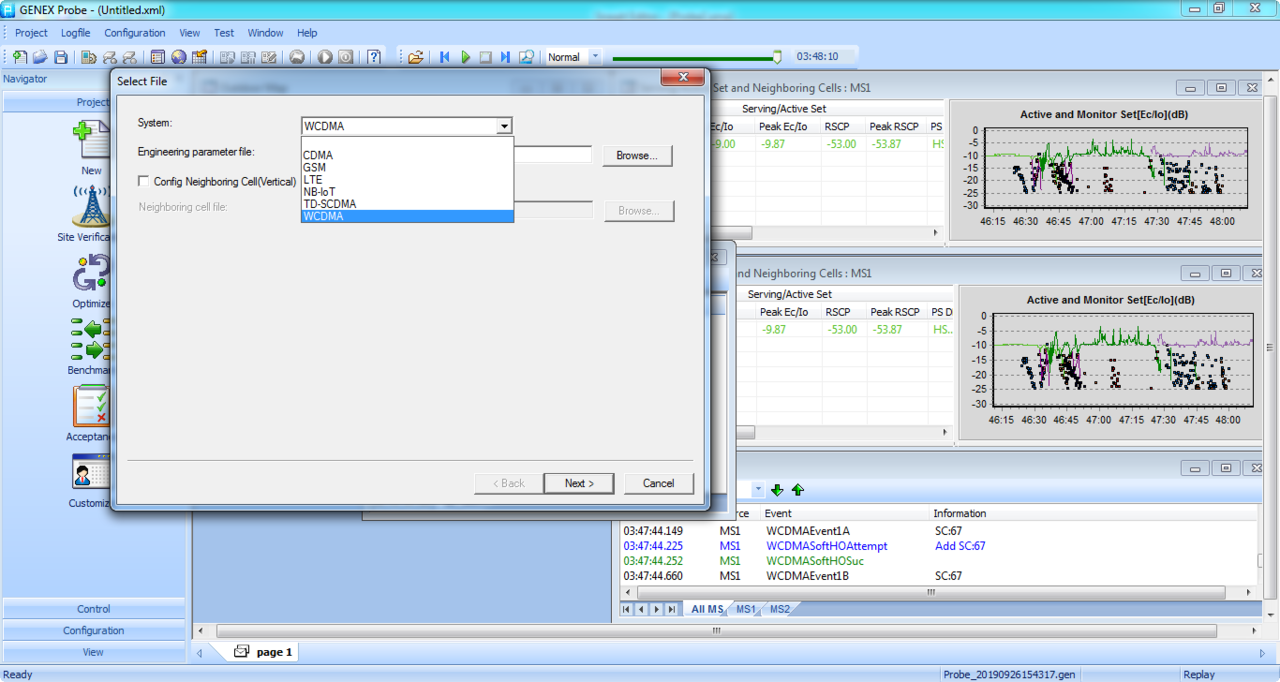Open the New project icon in Navigator
The height and width of the screenshot is (682, 1280).
91,140
